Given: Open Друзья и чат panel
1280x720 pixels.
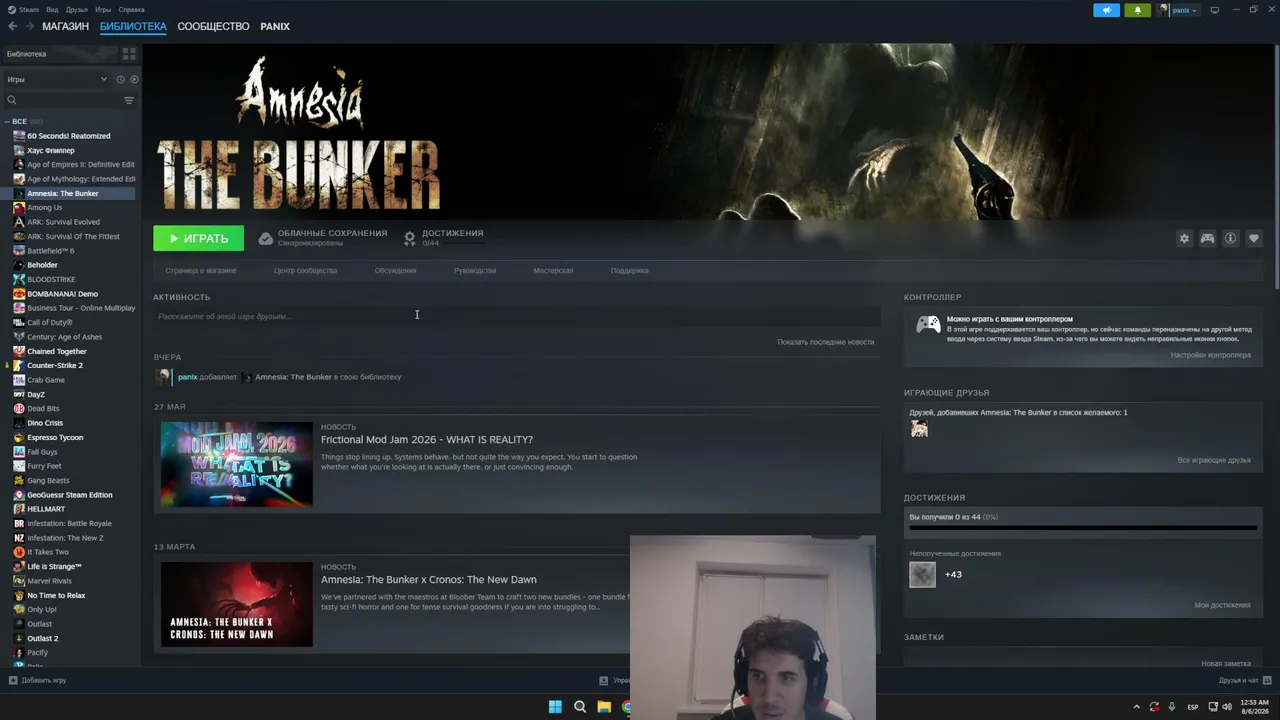Looking at the screenshot, I should [1244, 680].
